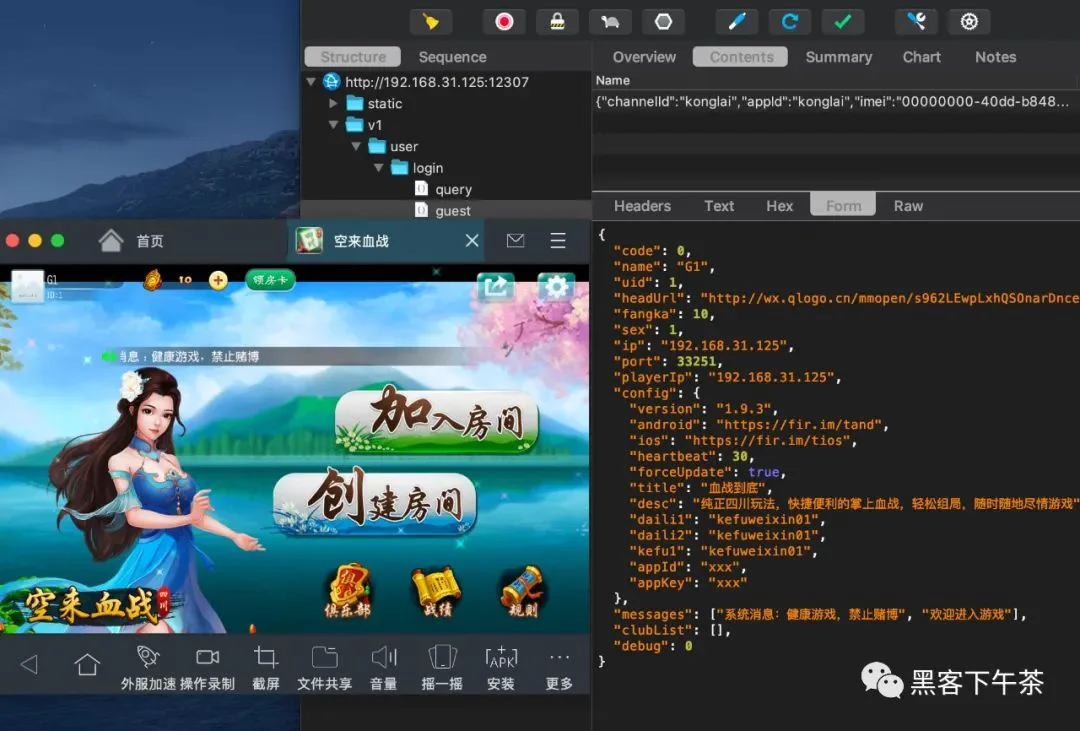Collapse the http://192.168.31.125:12307 host node
Screen dimensions: 1080x731
point(311,82)
